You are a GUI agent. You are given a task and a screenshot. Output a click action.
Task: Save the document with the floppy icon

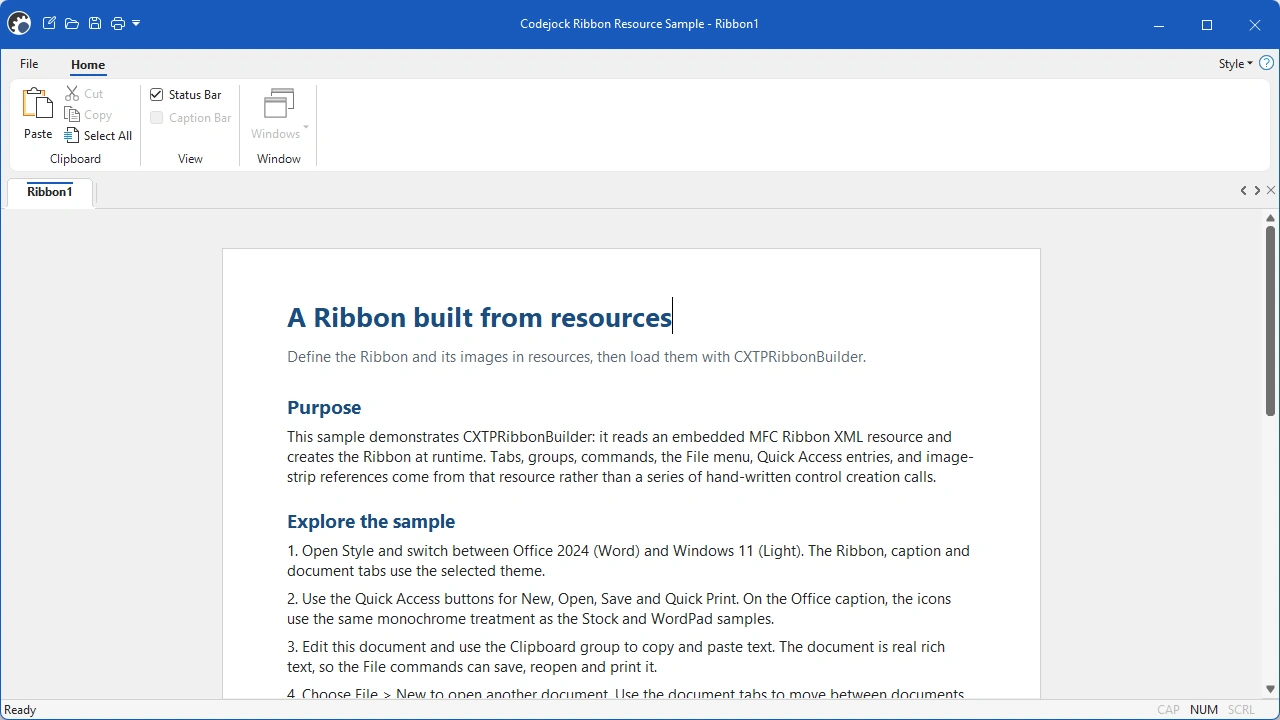95,23
